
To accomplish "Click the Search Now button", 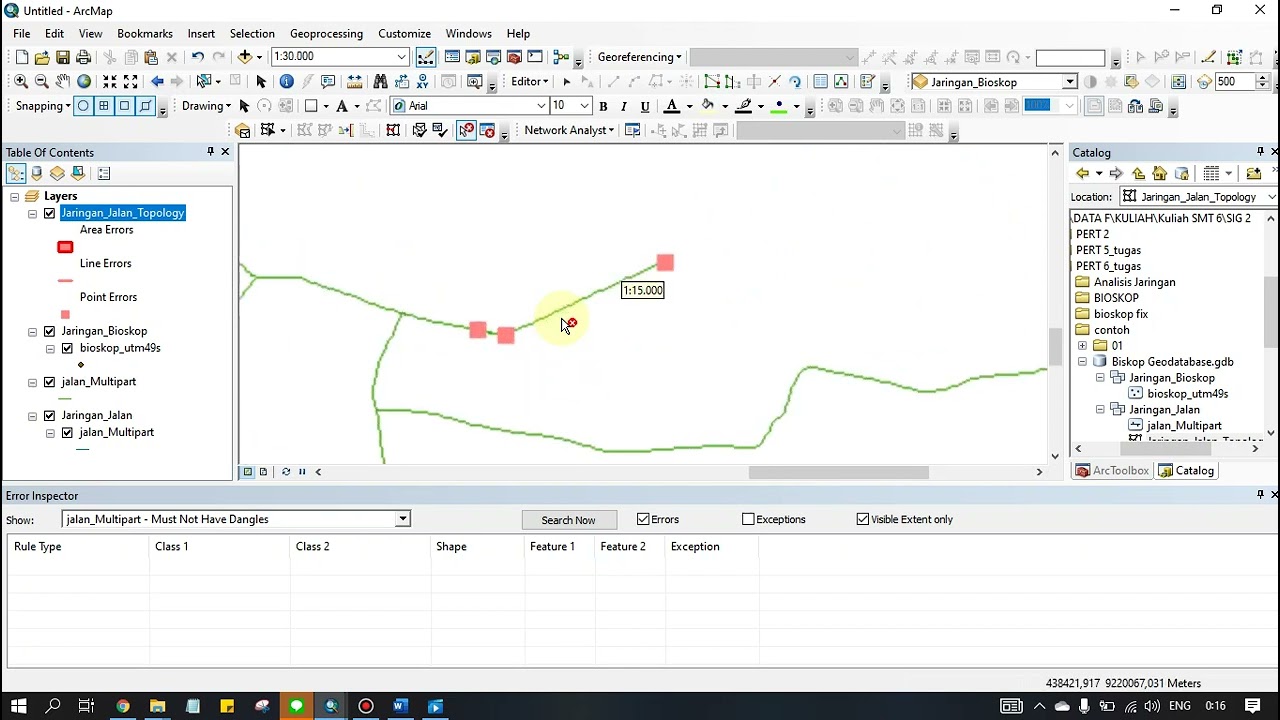I will (x=568, y=520).
